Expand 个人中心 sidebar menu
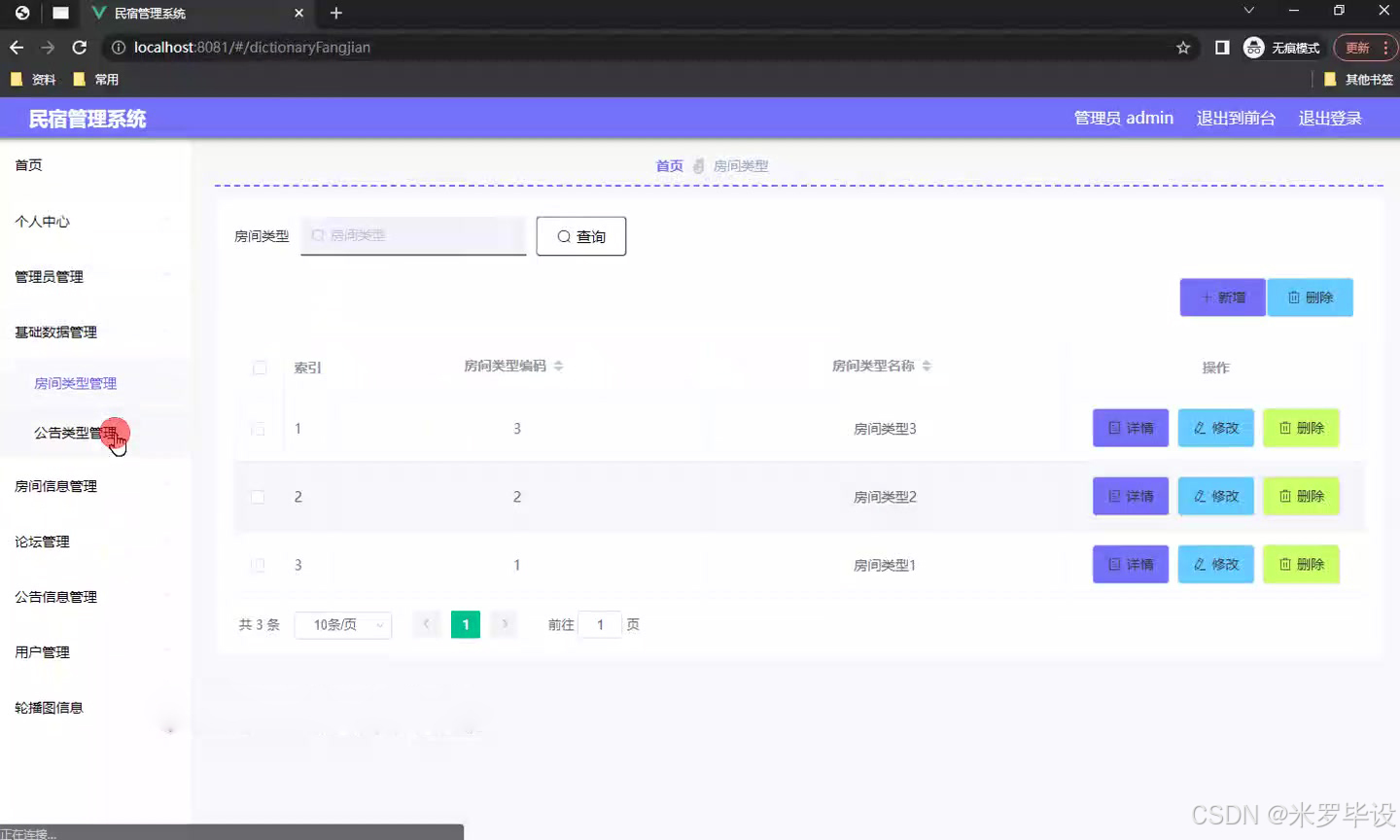Screen dimensions: 1400x840 click(x=94, y=222)
